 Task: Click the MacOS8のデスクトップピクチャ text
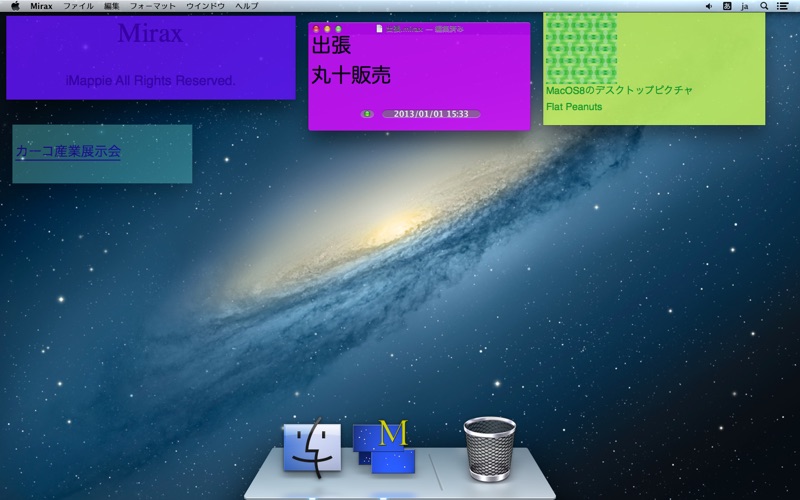(619, 90)
